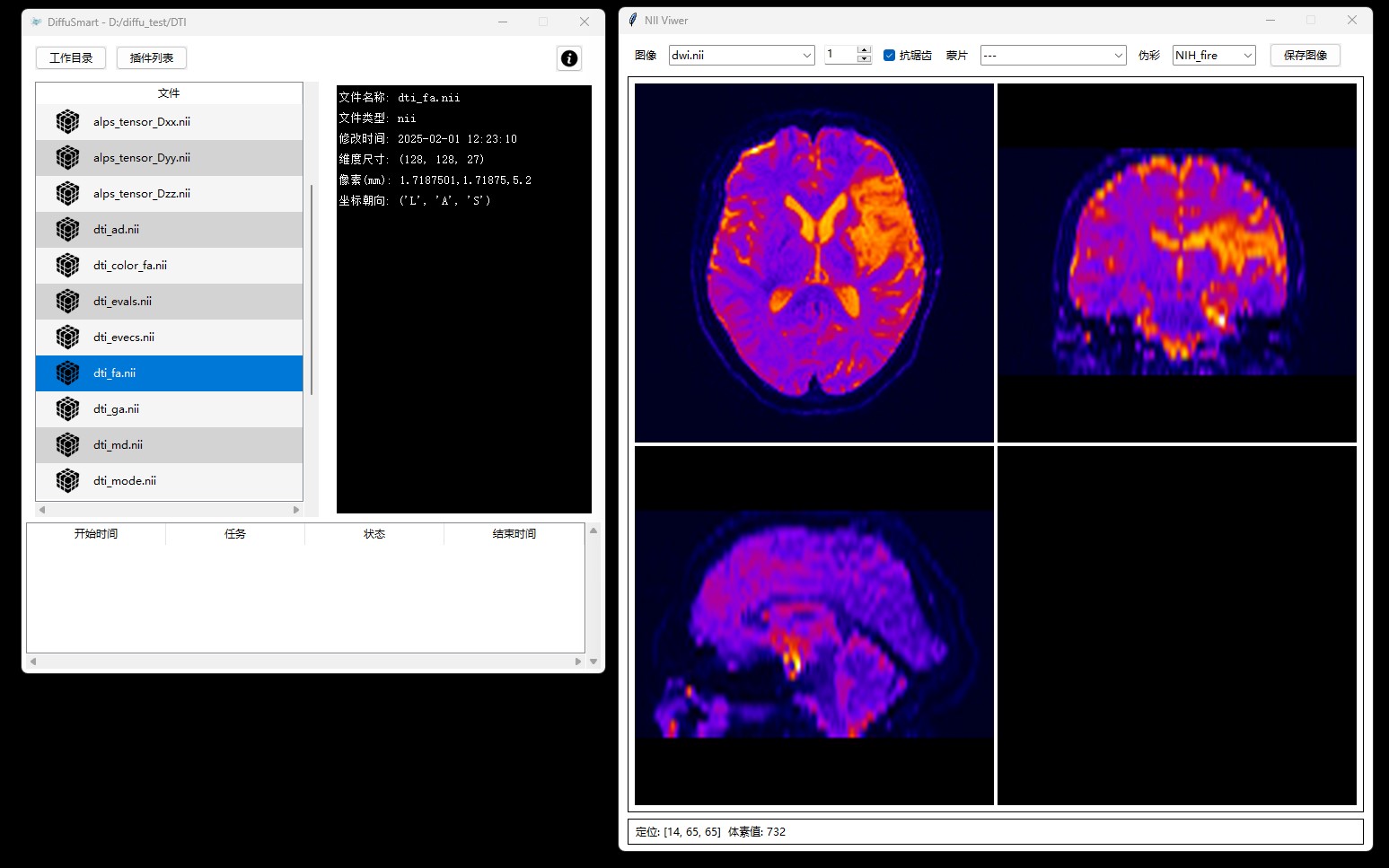Click the 开始时间 column header
The width and height of the screenshot is (1389, 868).
pyautogui.click(x=96, y=534)
